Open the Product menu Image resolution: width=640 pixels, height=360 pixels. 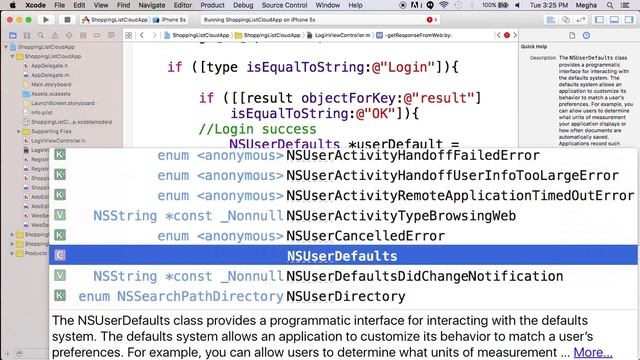(x=212, y=5)
